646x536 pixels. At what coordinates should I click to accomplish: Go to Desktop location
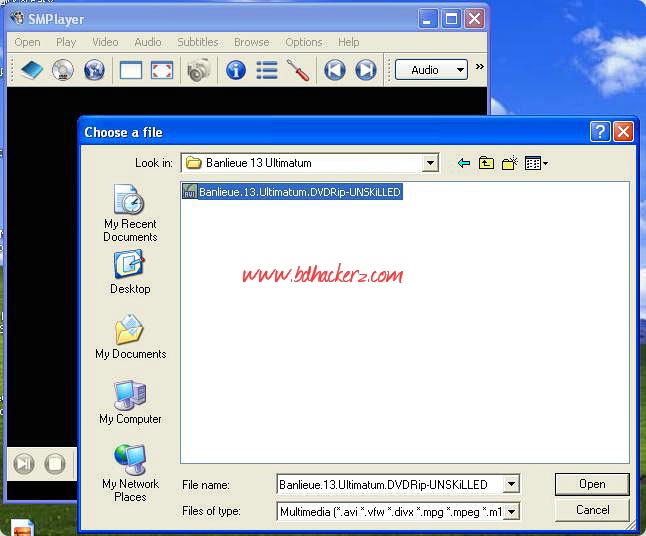[130, 272]
